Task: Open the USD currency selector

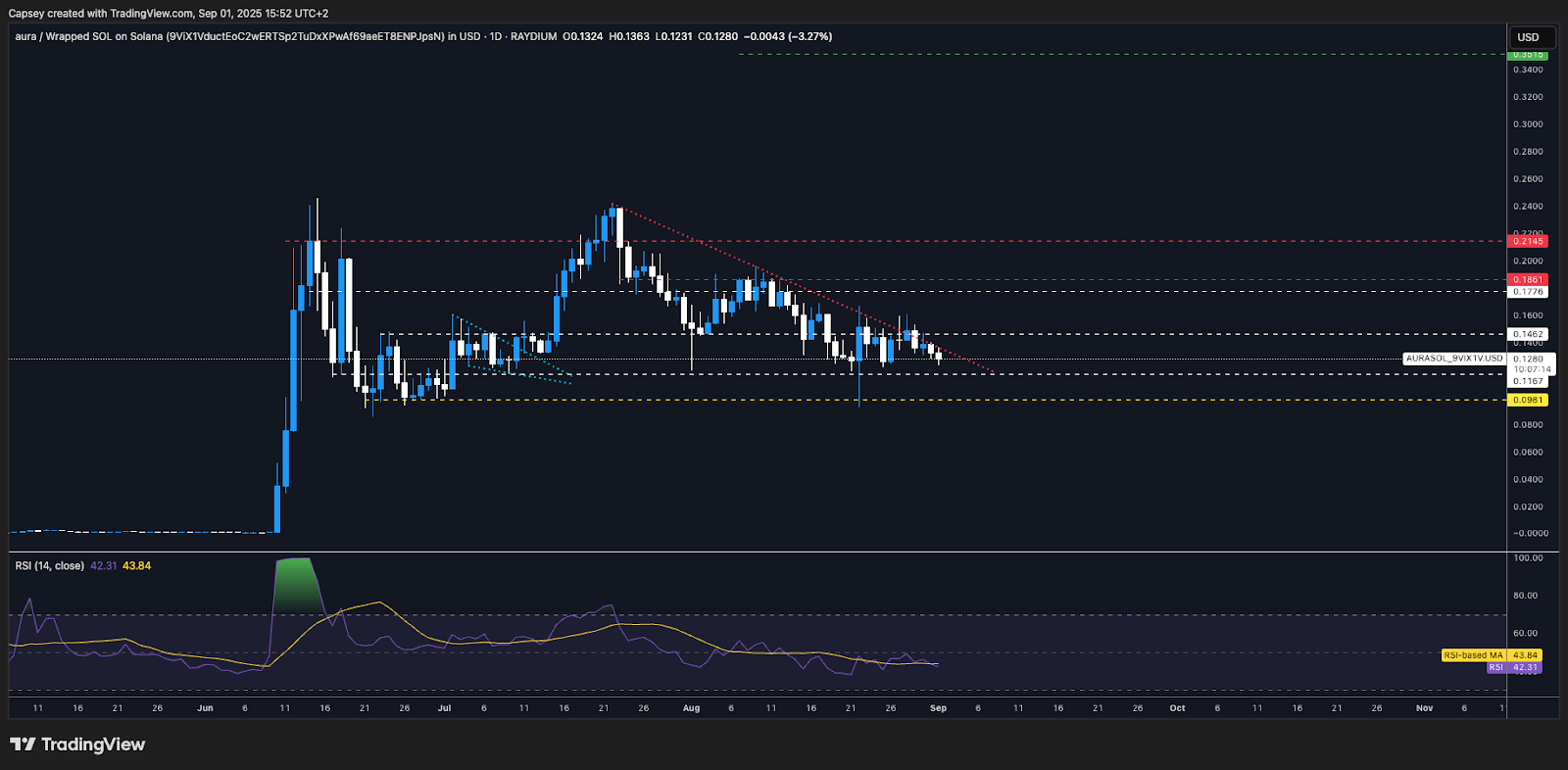Action: [x=1528, y=37]
